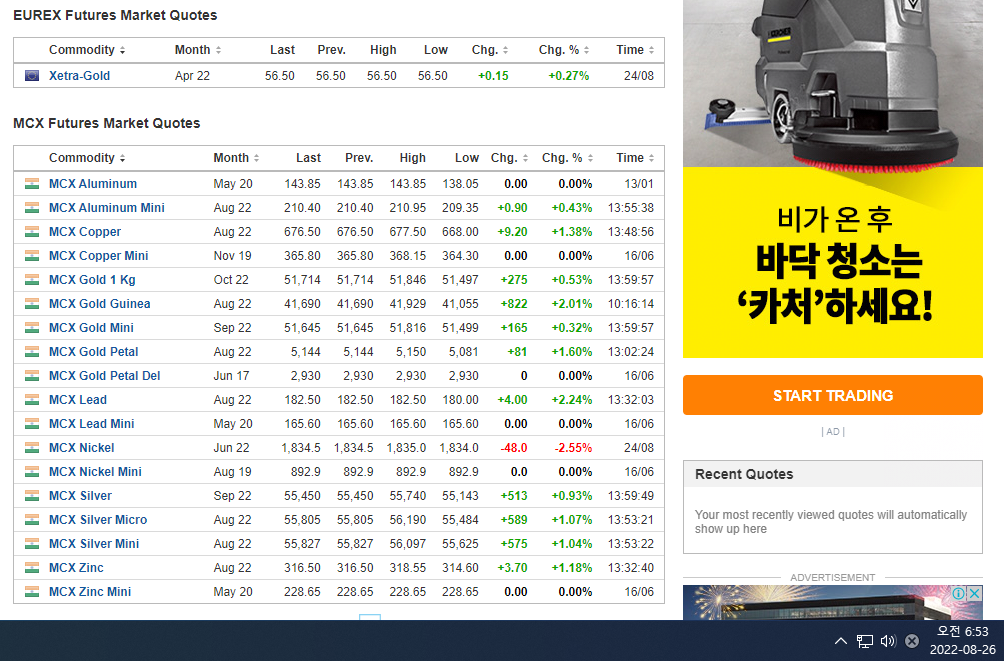The height and width of the screenshot is (661, 1004).
Task: Click the orange START TRADING button
Action: tap(832, 395)
